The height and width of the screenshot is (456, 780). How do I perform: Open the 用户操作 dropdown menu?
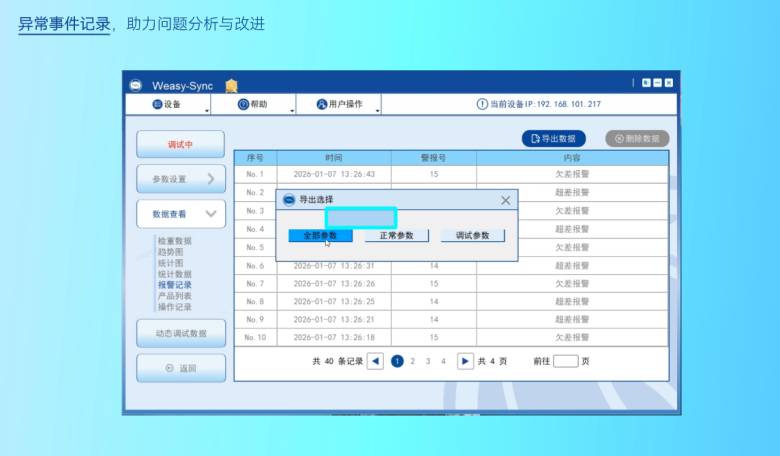tap(339, 104)
